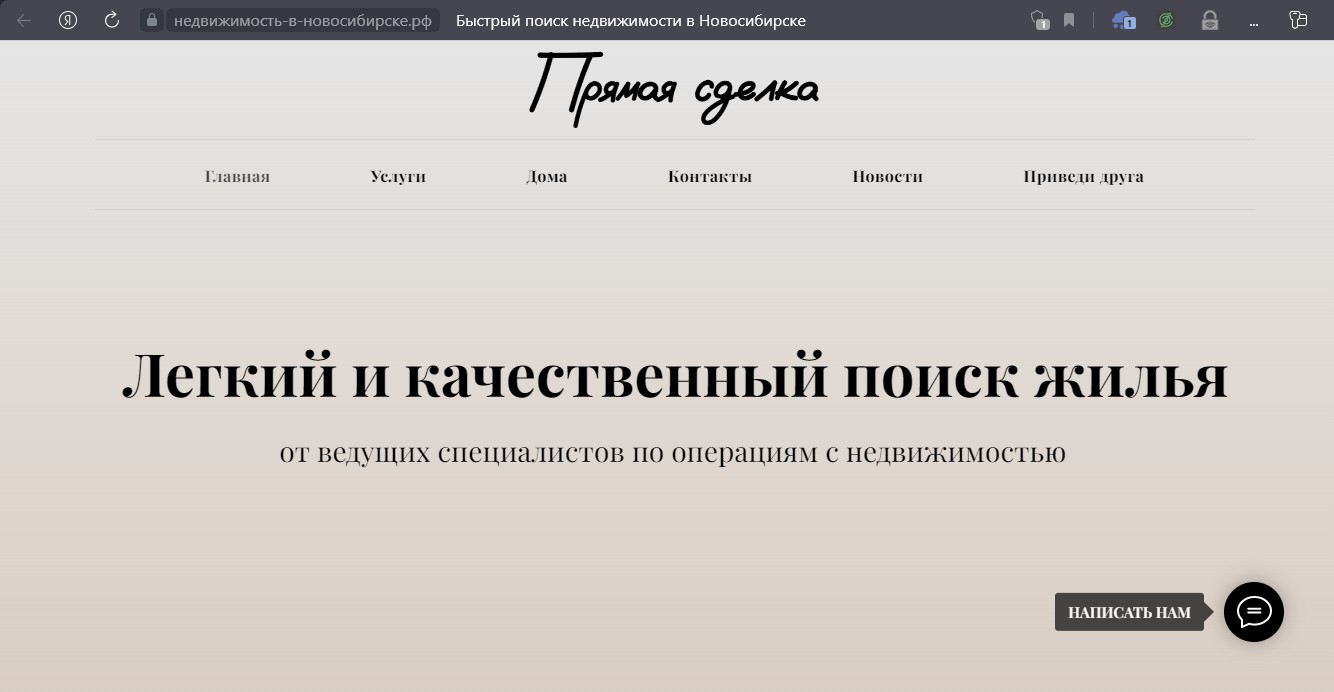Viewport: 1334px width, 692px height.
Task: Click the subtitle от ведущих специалистов text
Action: click(673, 452)
